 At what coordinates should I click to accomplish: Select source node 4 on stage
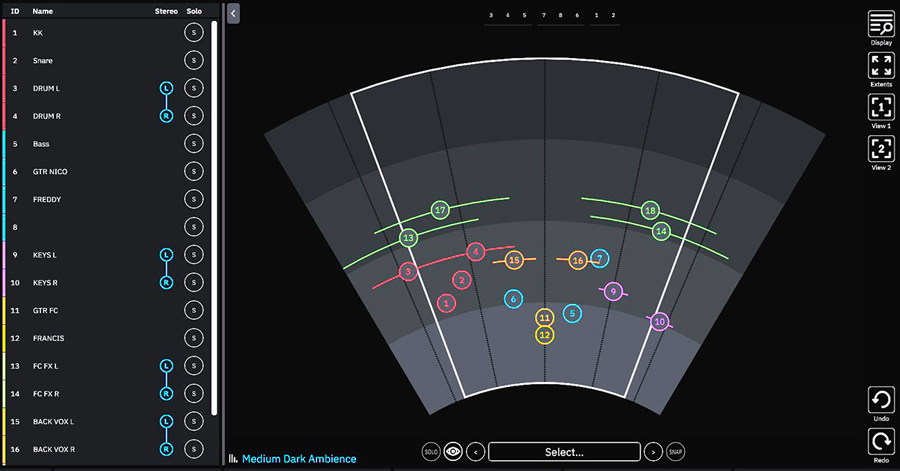coord(475,252)
